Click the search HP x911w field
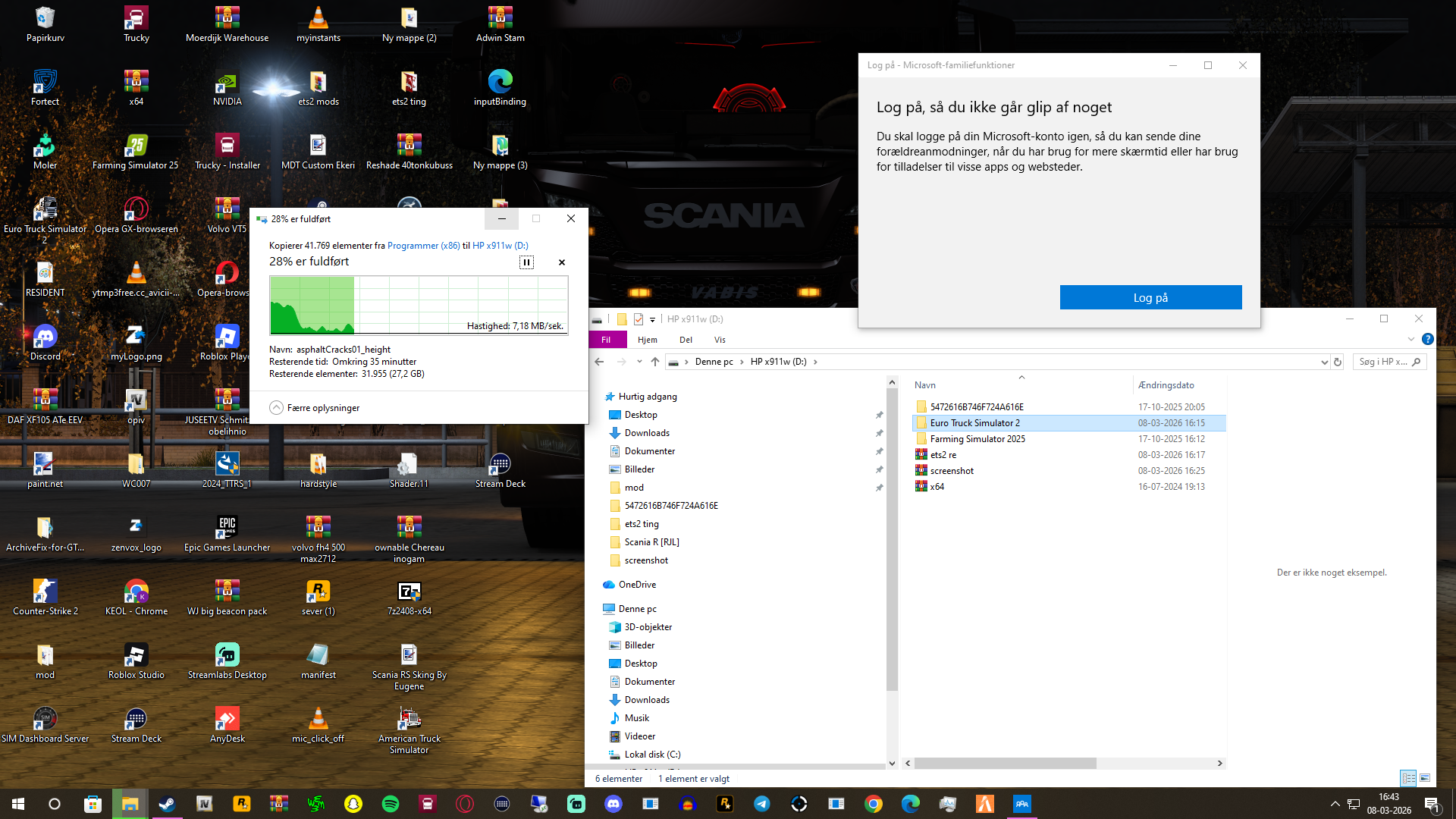Image resolution: width=1456 pixels, height=819 pixels. pos(1382,362)
